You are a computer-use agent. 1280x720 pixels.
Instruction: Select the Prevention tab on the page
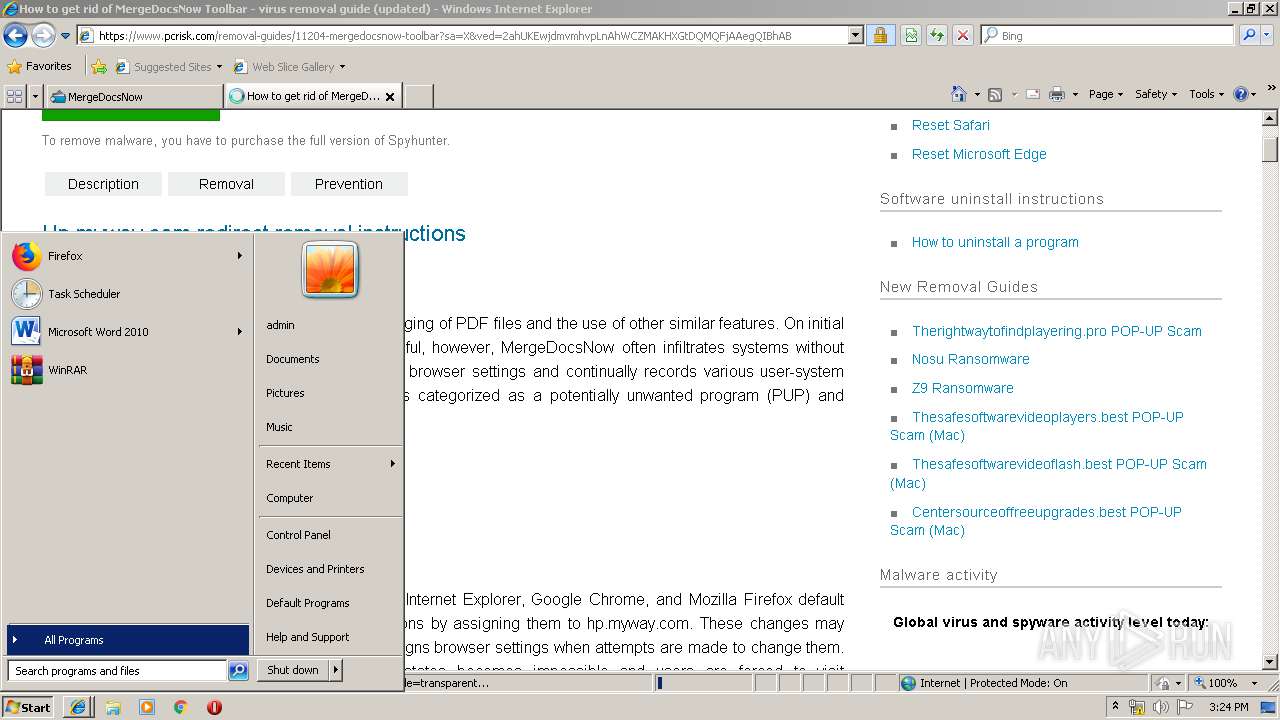(x=348, y=184)
